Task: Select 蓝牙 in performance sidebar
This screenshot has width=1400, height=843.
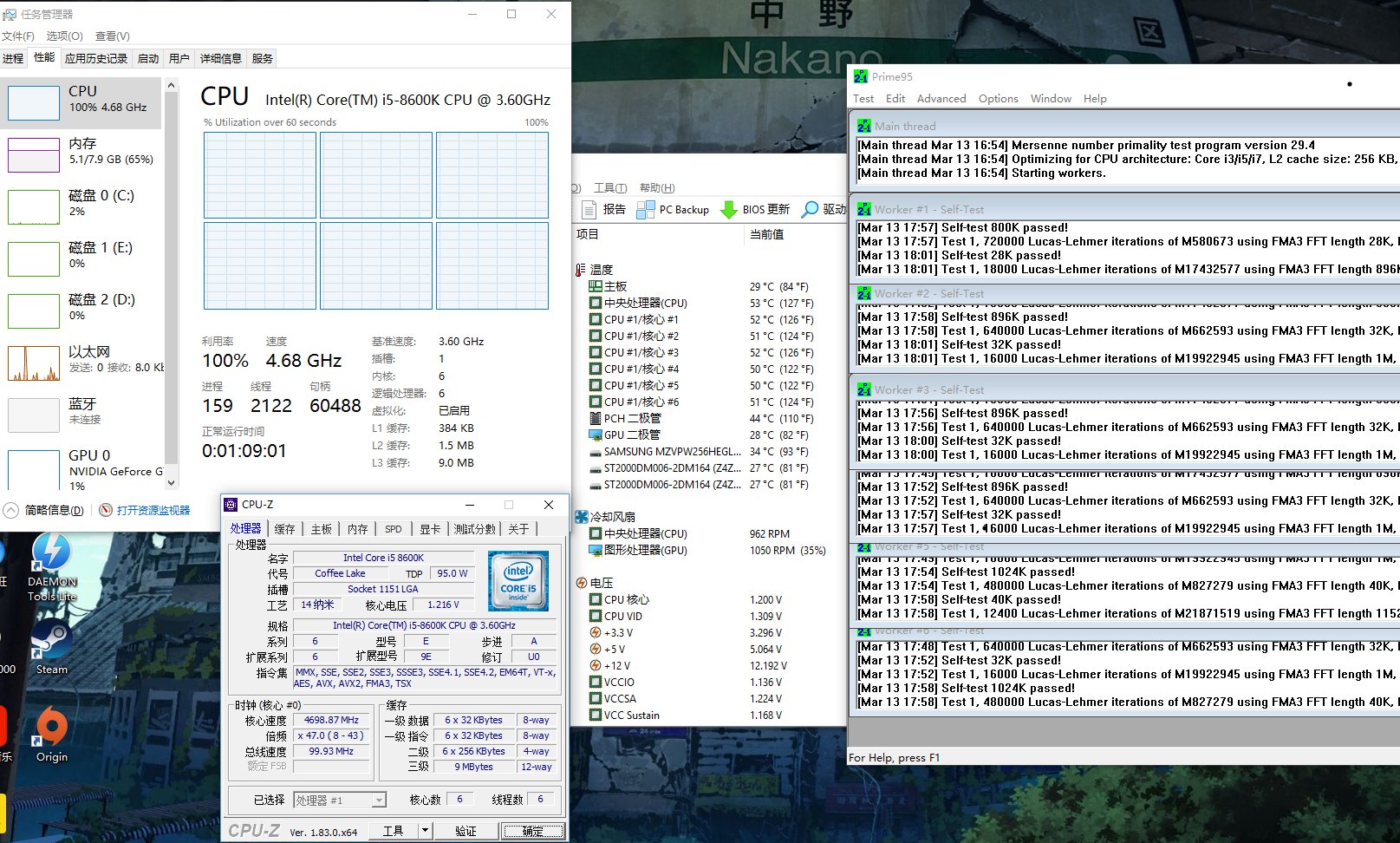Action: tap(81, 414)
